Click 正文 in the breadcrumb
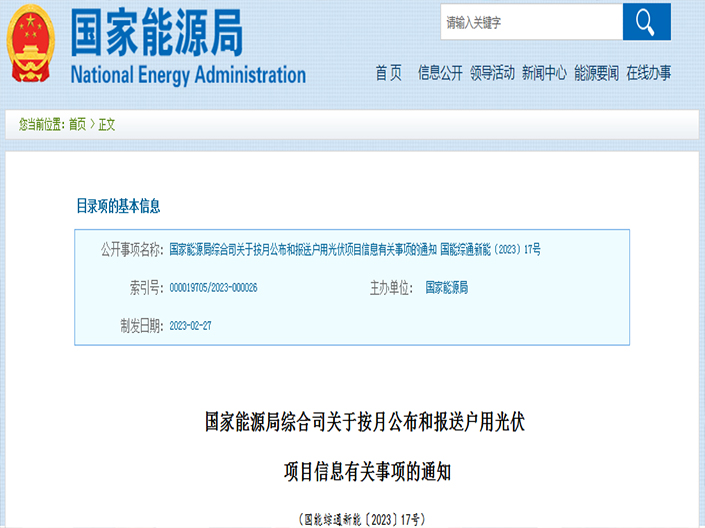 (107, 125)
